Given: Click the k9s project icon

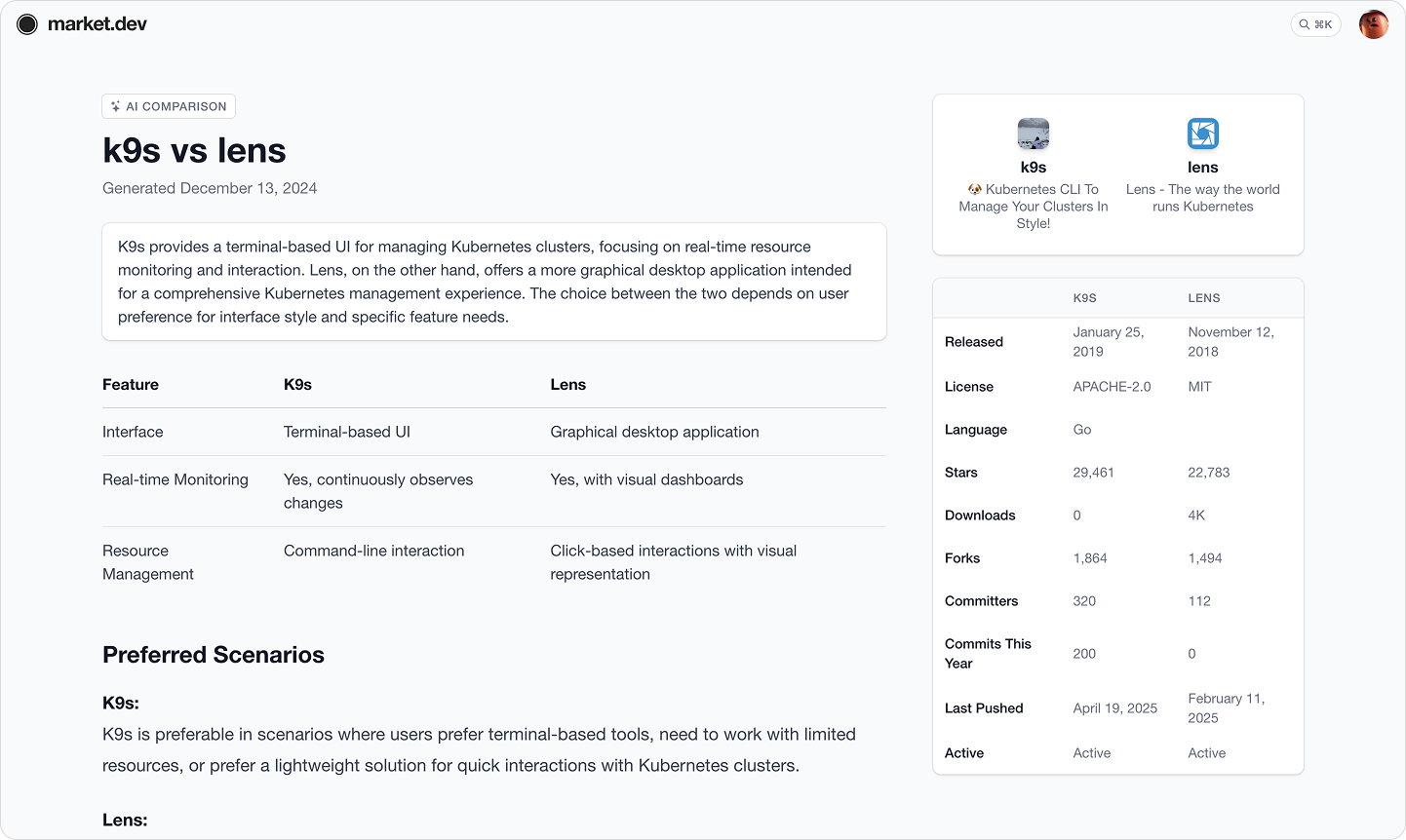Looking at the screenshot, I should click(1034, 134).
